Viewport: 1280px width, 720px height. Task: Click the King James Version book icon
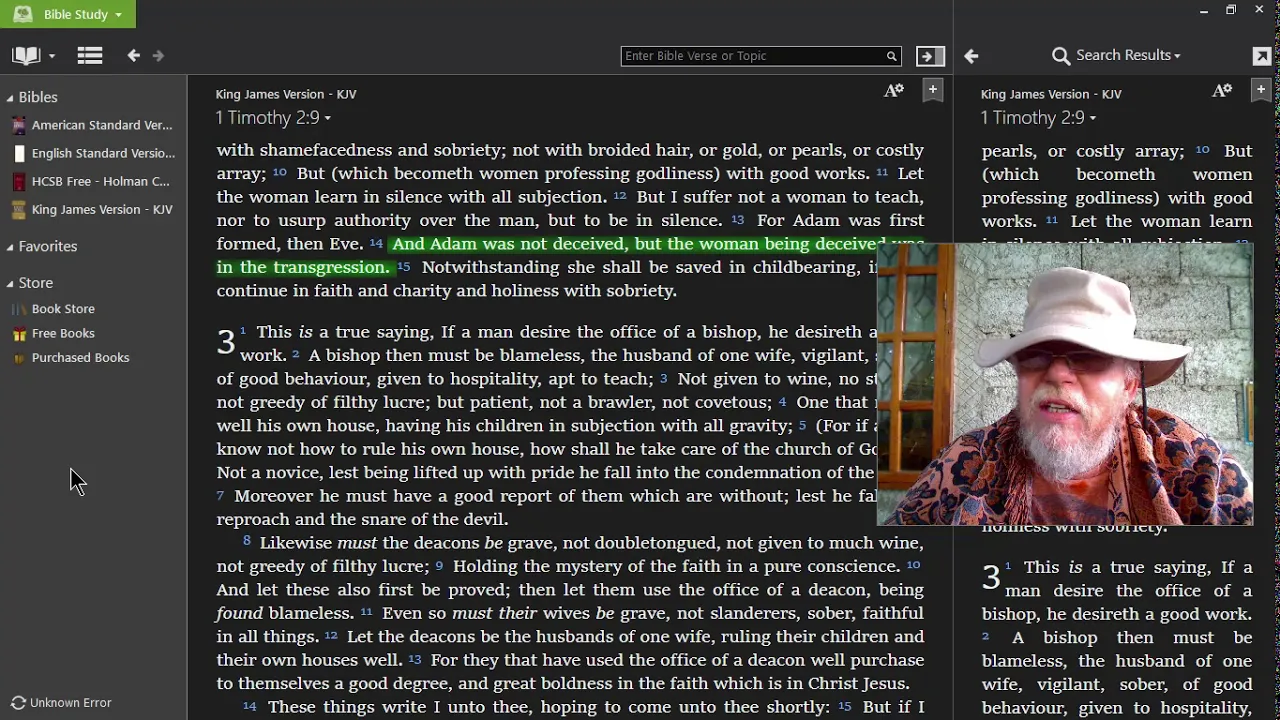(18, 209)
